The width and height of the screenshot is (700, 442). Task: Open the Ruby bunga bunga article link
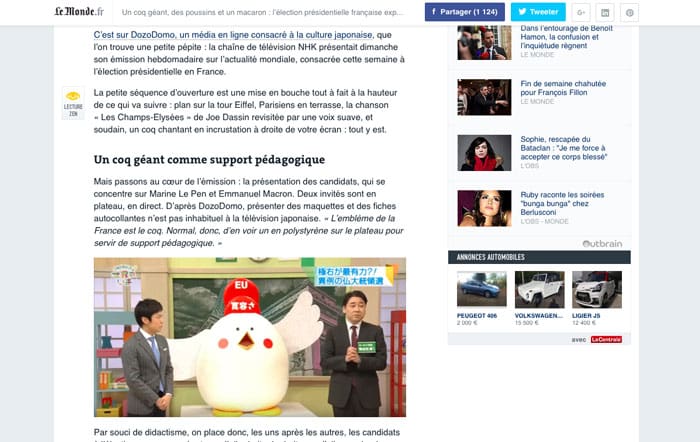pos(562,203)
